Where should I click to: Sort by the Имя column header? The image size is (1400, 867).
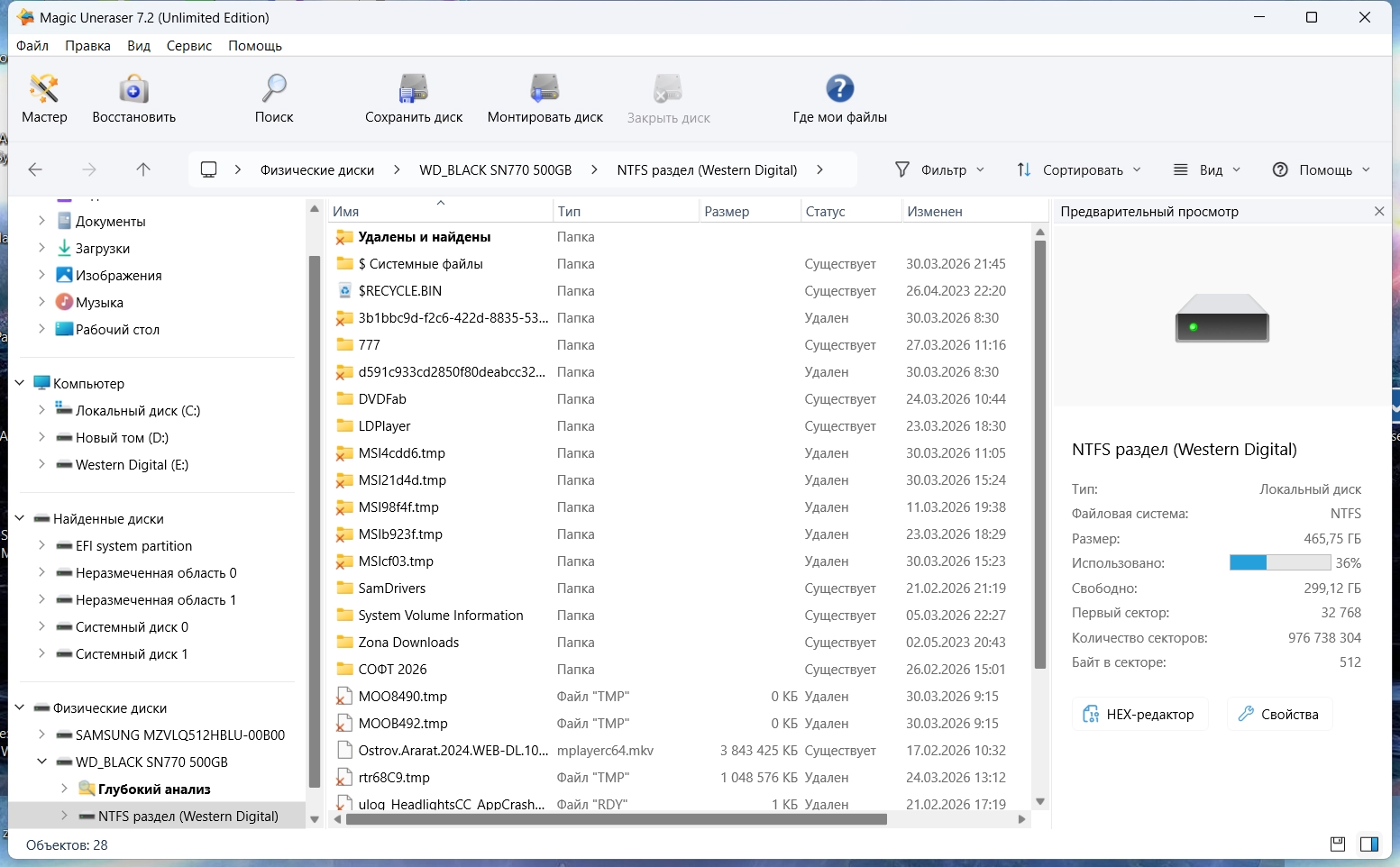point(441,211)
